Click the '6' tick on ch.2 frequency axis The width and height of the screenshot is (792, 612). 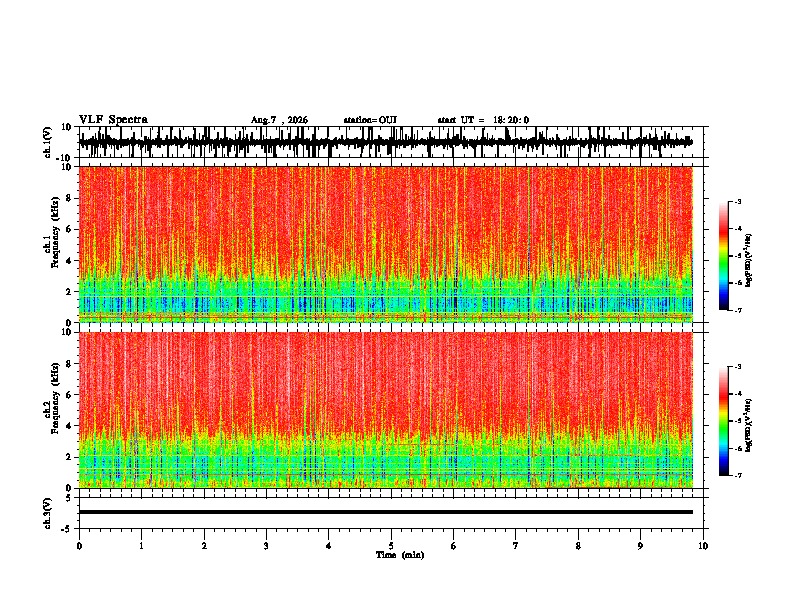69,395
